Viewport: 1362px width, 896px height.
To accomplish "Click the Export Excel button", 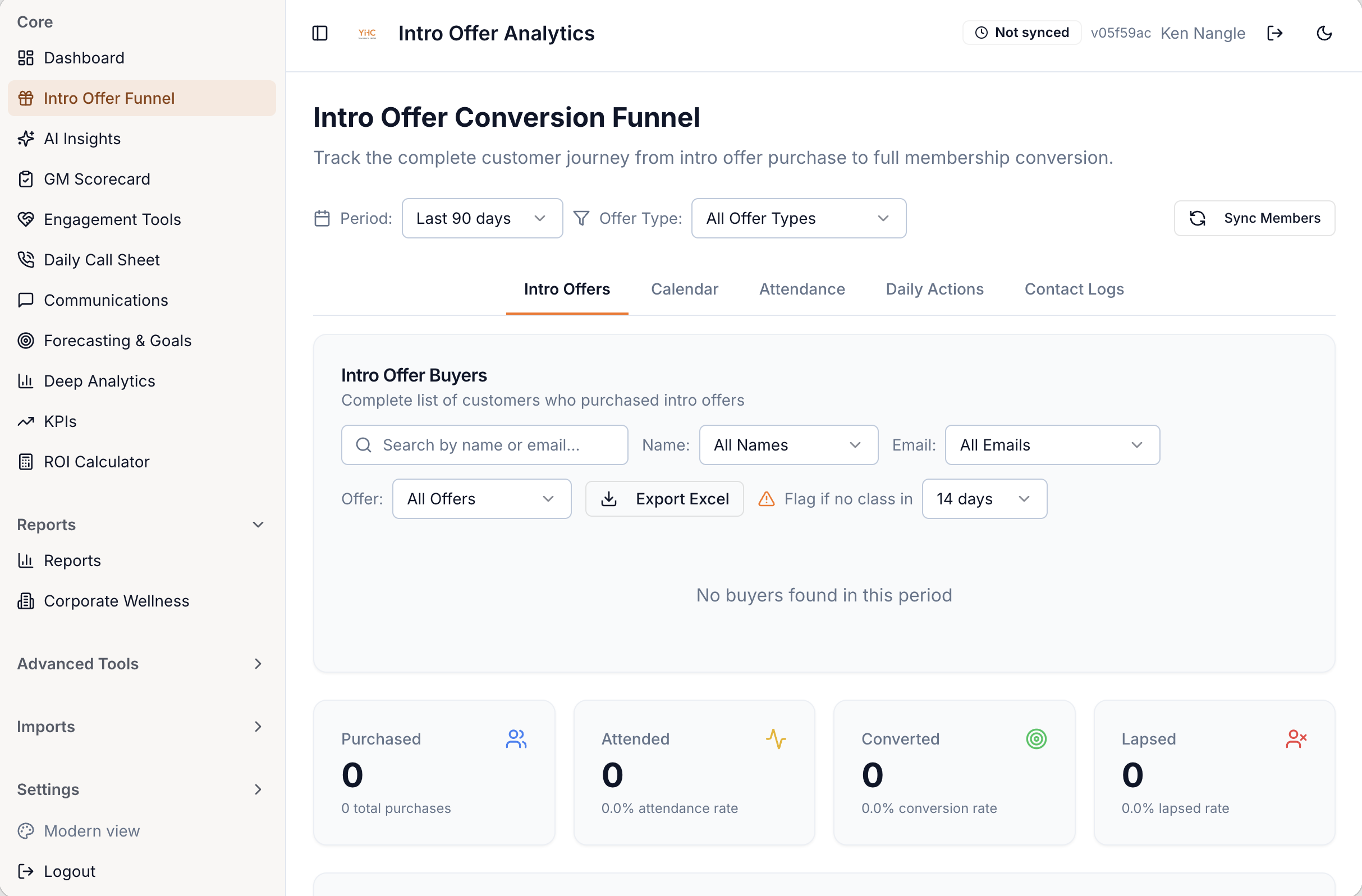I will pyautogui.click(x=664, y=499).
